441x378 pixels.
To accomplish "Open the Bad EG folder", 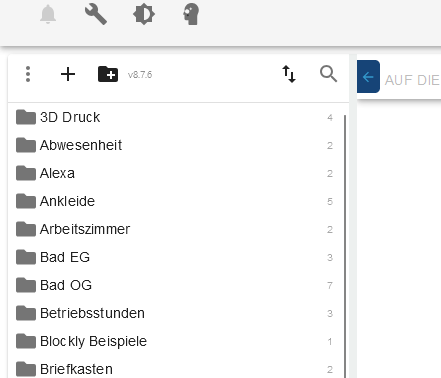I will [175, 257].
